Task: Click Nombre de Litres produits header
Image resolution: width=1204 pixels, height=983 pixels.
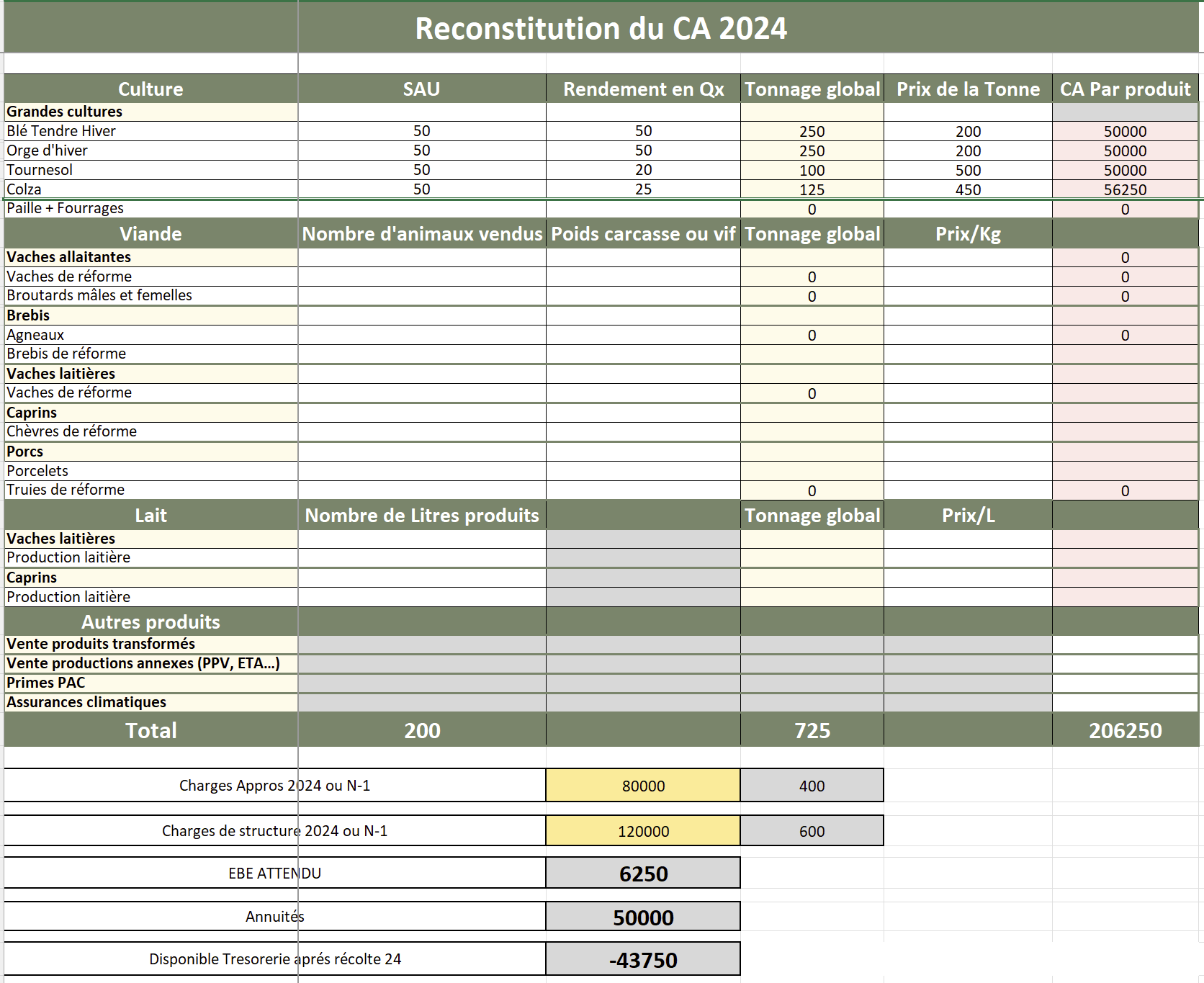Action: click(x=422, y=515)
